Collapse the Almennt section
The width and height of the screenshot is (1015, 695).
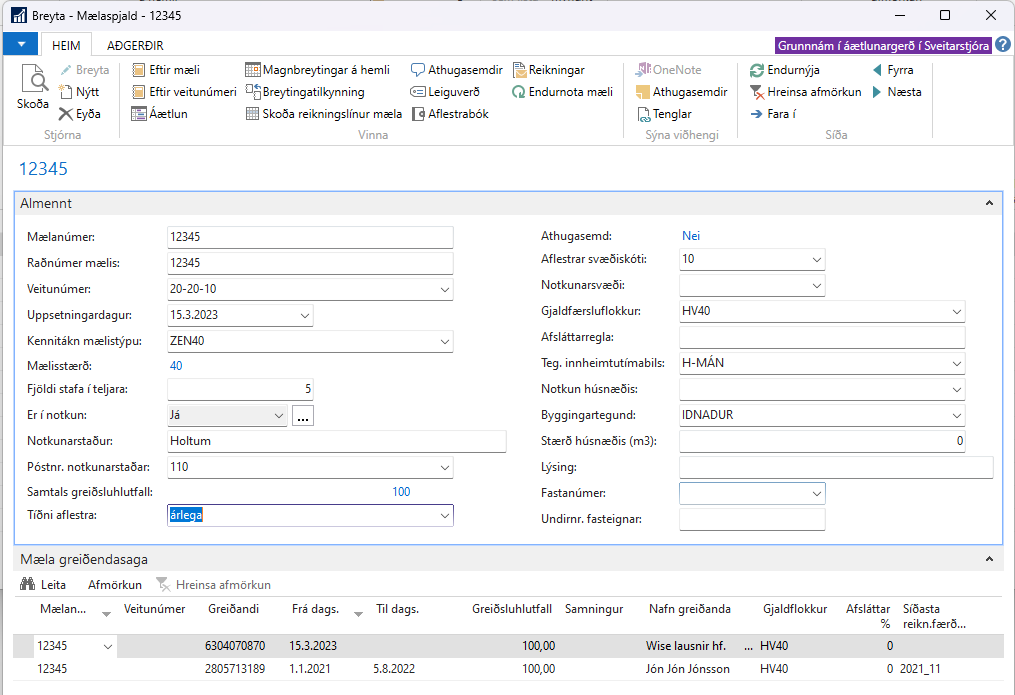(989, 203)
